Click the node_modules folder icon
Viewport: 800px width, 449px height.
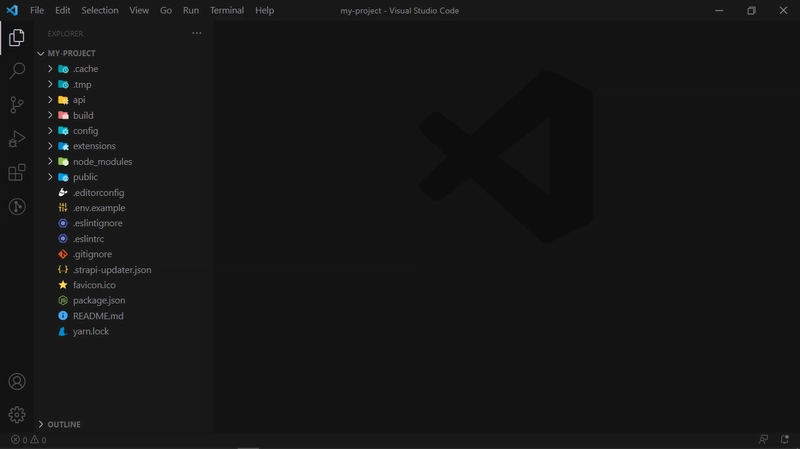click(63, 162)
